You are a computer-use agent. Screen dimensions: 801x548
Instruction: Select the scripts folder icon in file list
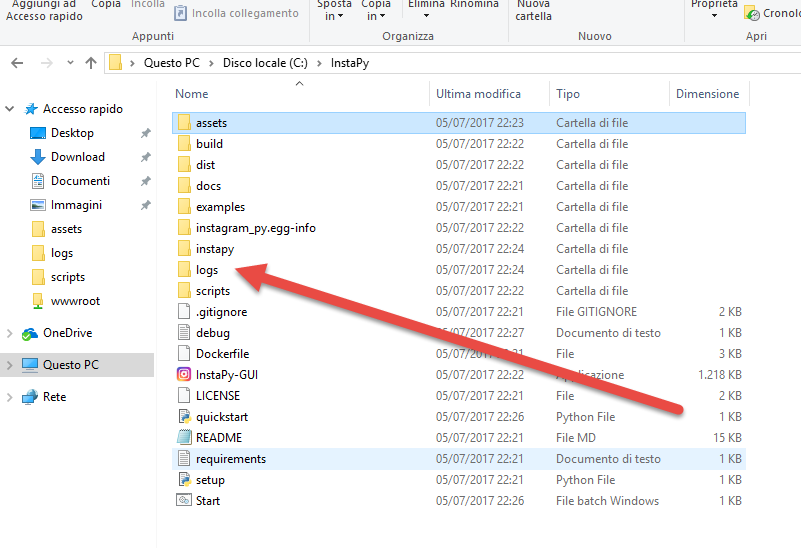click(x=184, y=290)
